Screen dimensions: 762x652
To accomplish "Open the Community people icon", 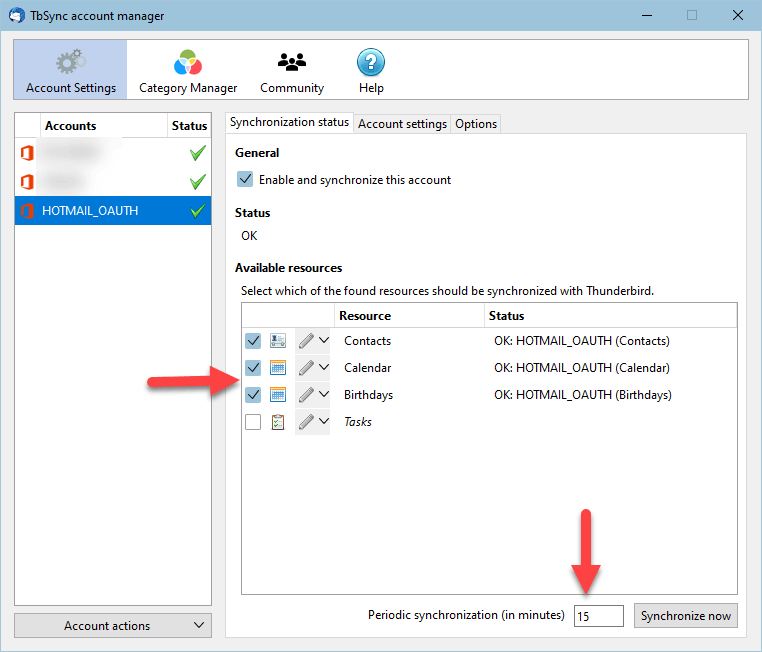I will [x=292, y=62].
